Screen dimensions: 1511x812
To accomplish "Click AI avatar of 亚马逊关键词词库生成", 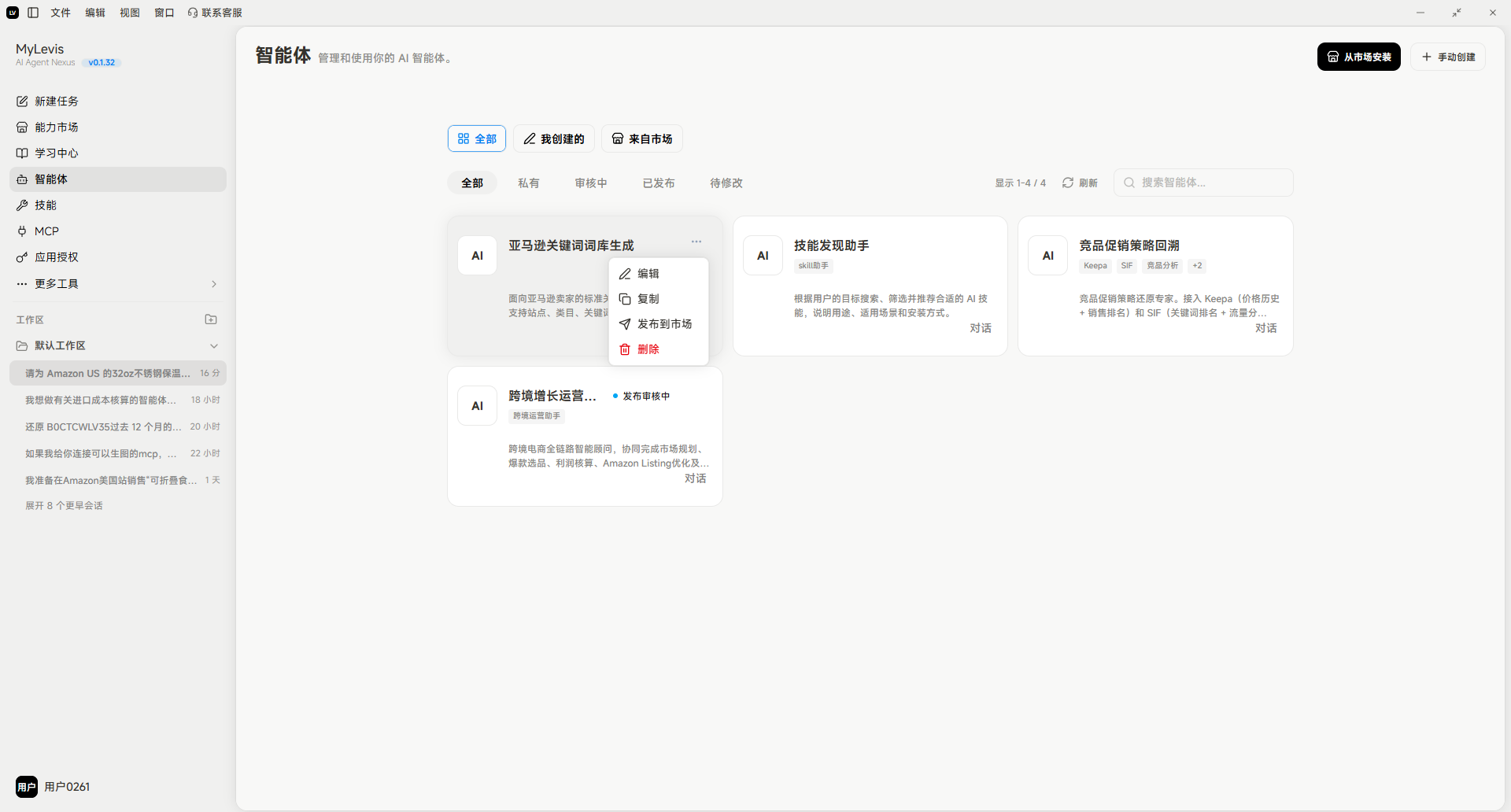I will point(477,256).
